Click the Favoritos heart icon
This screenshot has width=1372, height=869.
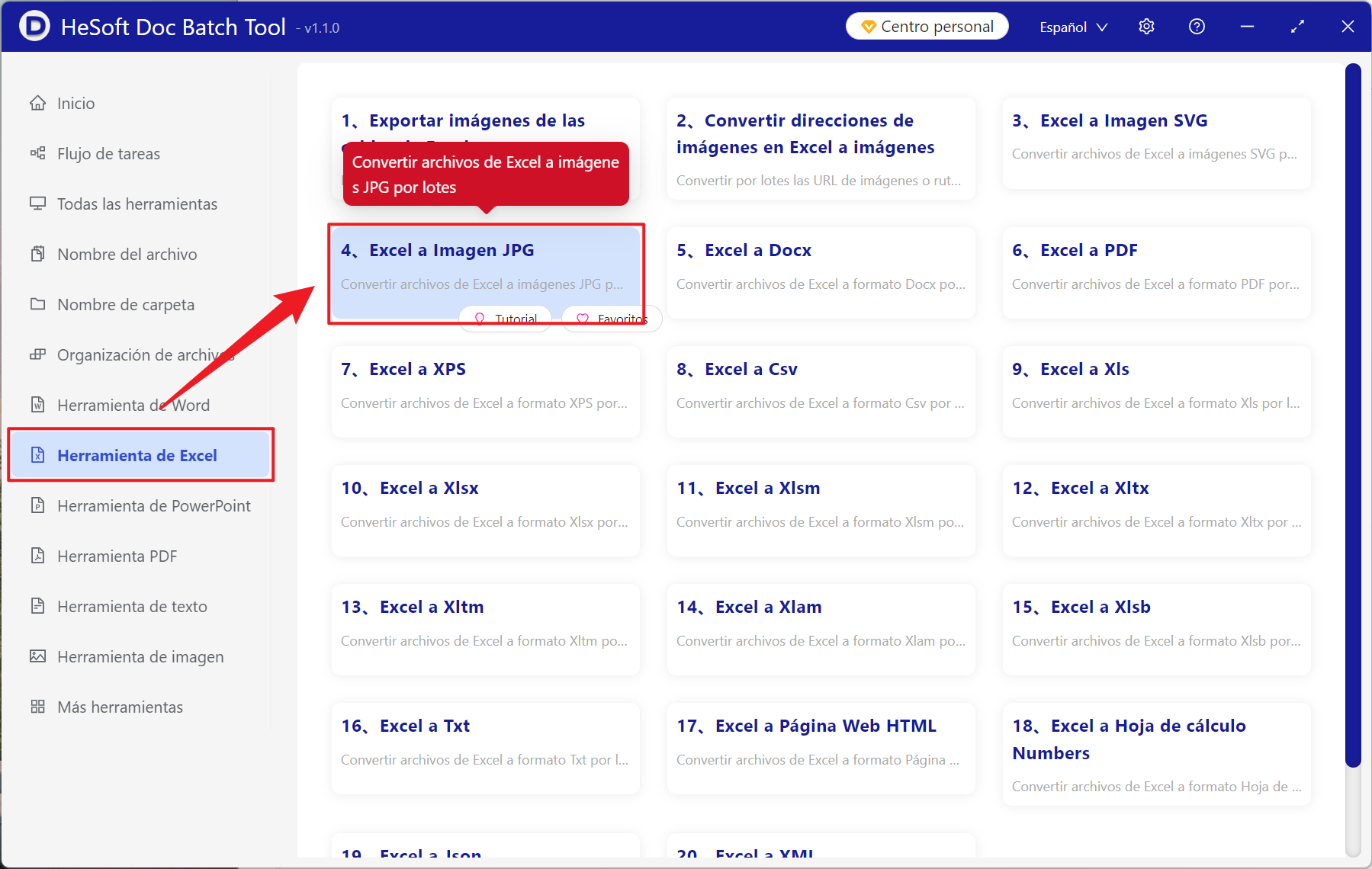tap(583, 319)
